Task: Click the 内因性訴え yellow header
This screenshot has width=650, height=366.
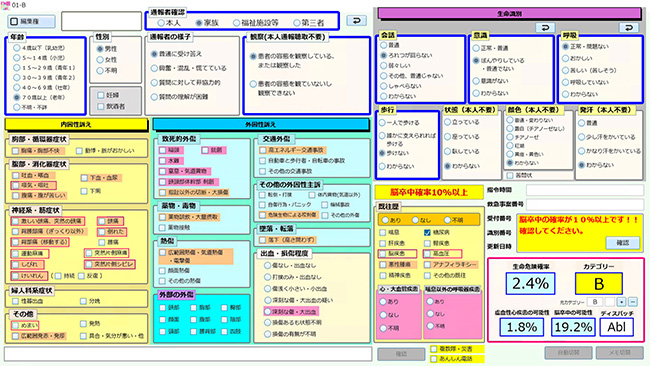Action: tap(76, 124)
